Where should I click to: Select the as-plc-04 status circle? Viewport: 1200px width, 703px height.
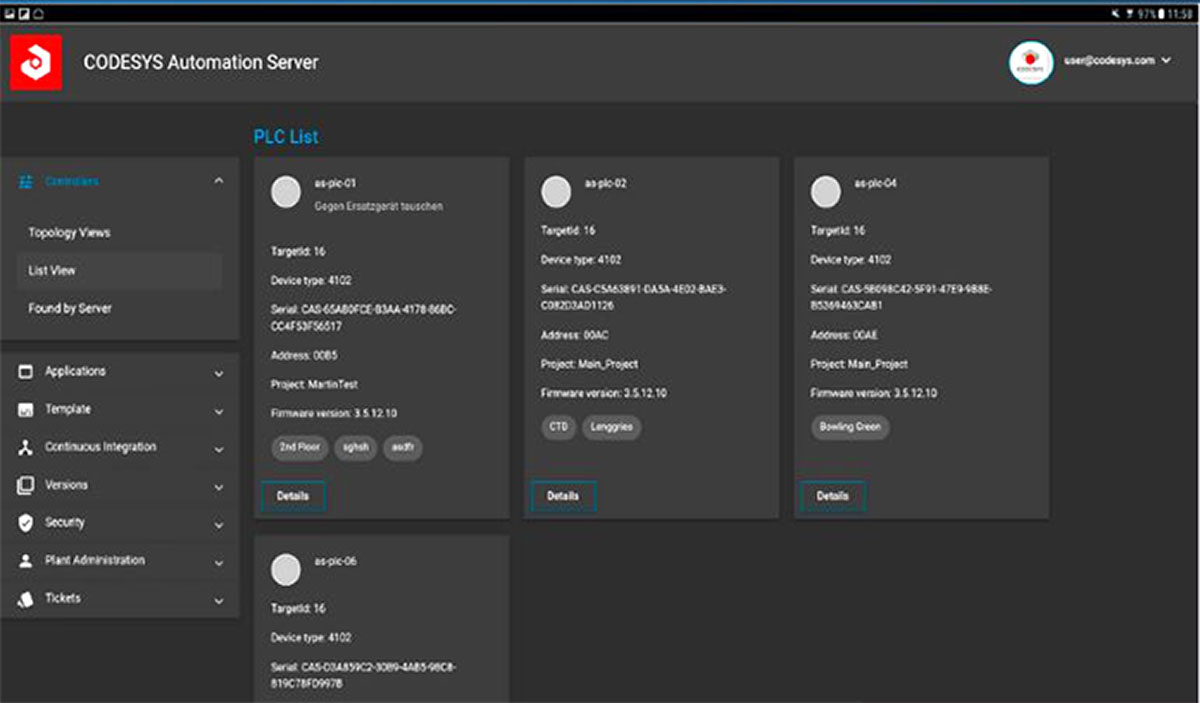click(x=826, y=193)
